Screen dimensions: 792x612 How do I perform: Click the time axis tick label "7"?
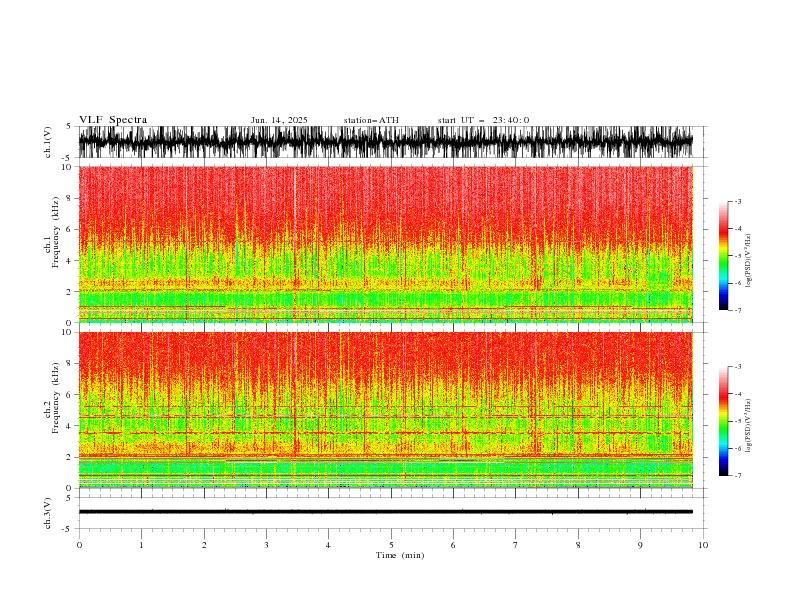click(x=516, y=545)
